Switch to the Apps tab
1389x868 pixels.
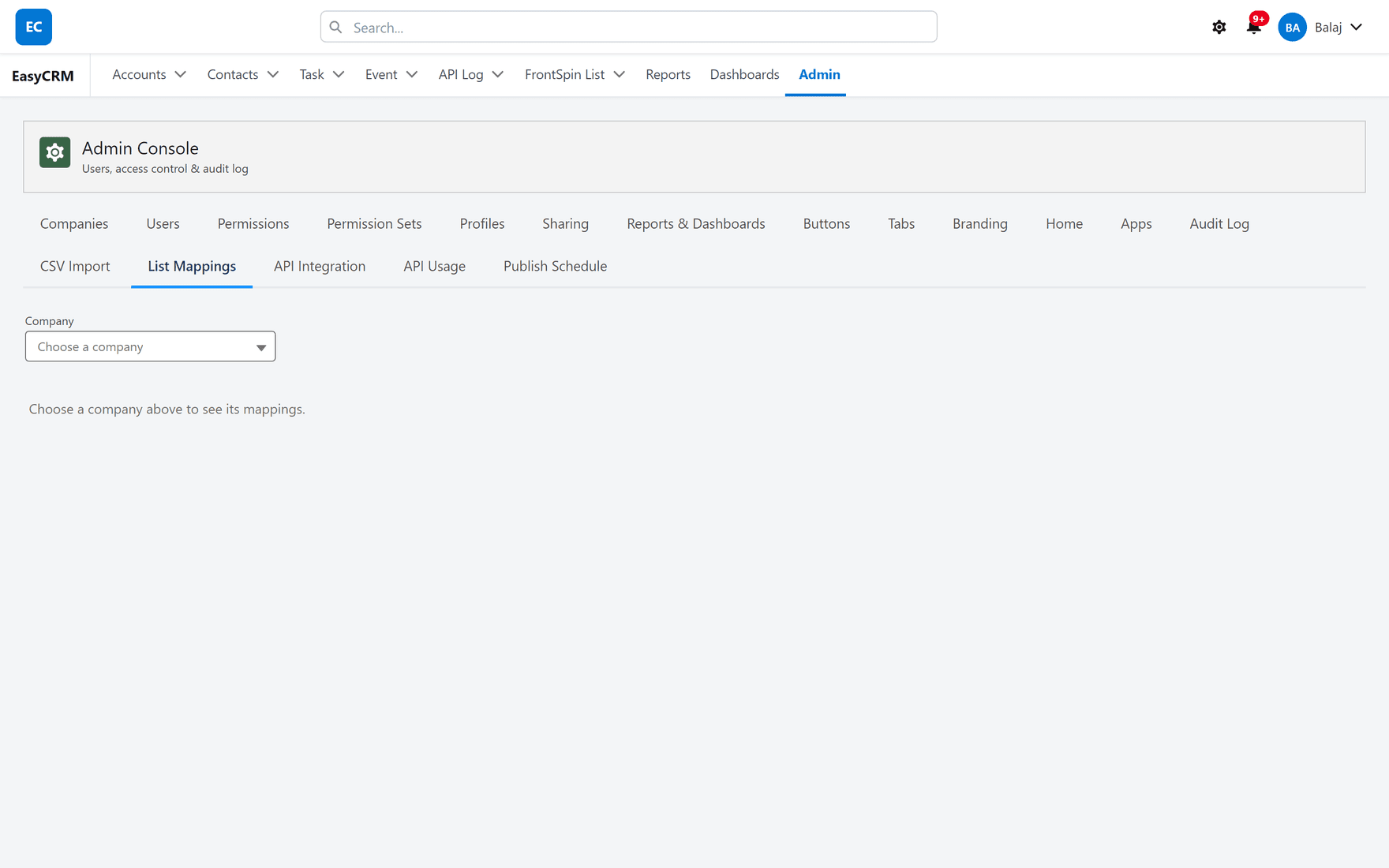(1136, 223)
